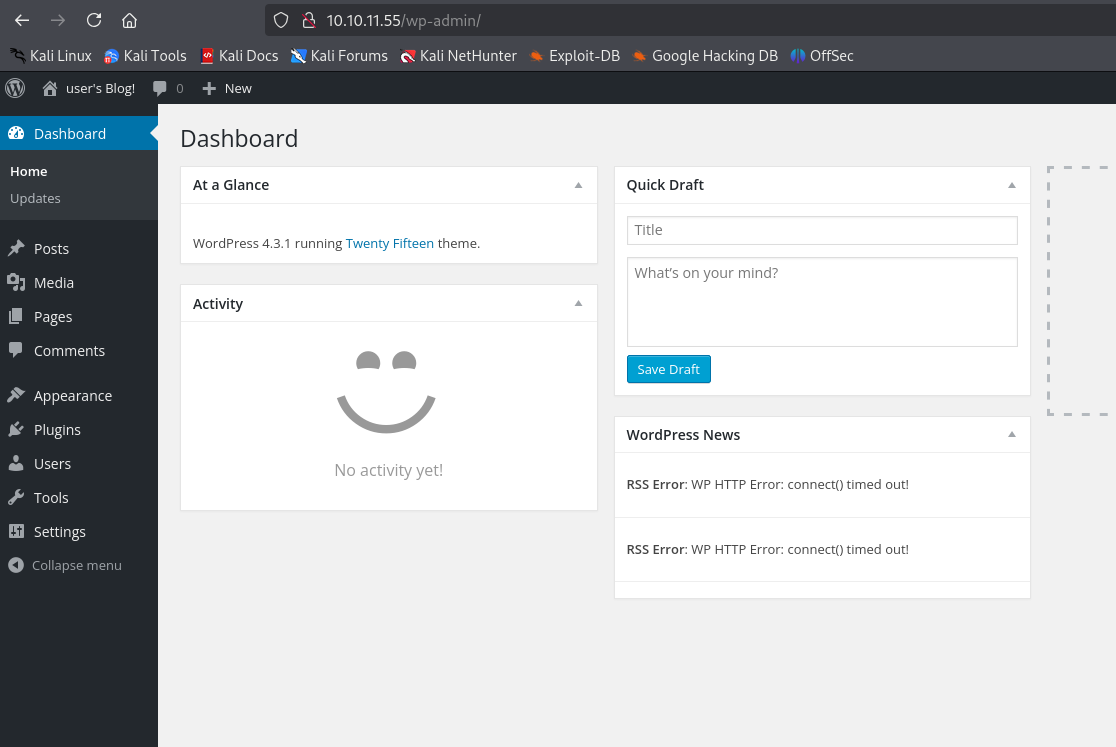Toggle the Quick Draft panel arrow
This screenshot has width=1116, height=747.
(x=1011, y=185)
